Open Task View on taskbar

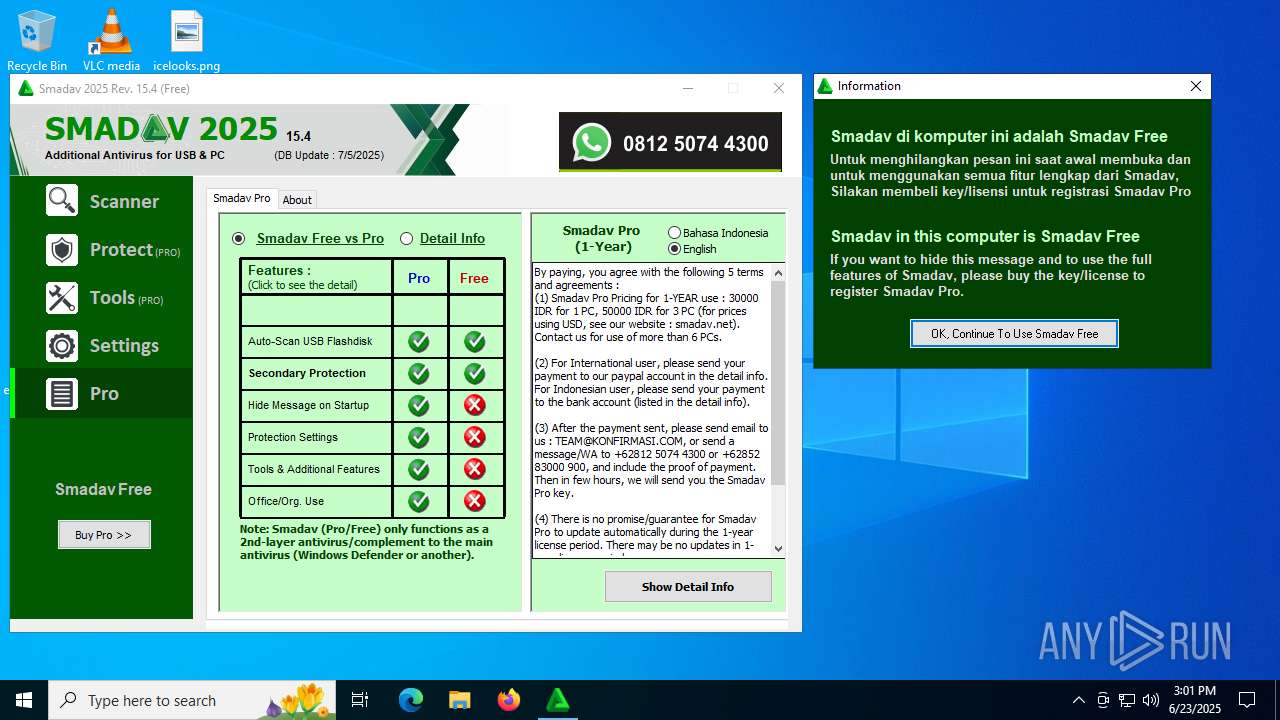click(x=360, y=700)
